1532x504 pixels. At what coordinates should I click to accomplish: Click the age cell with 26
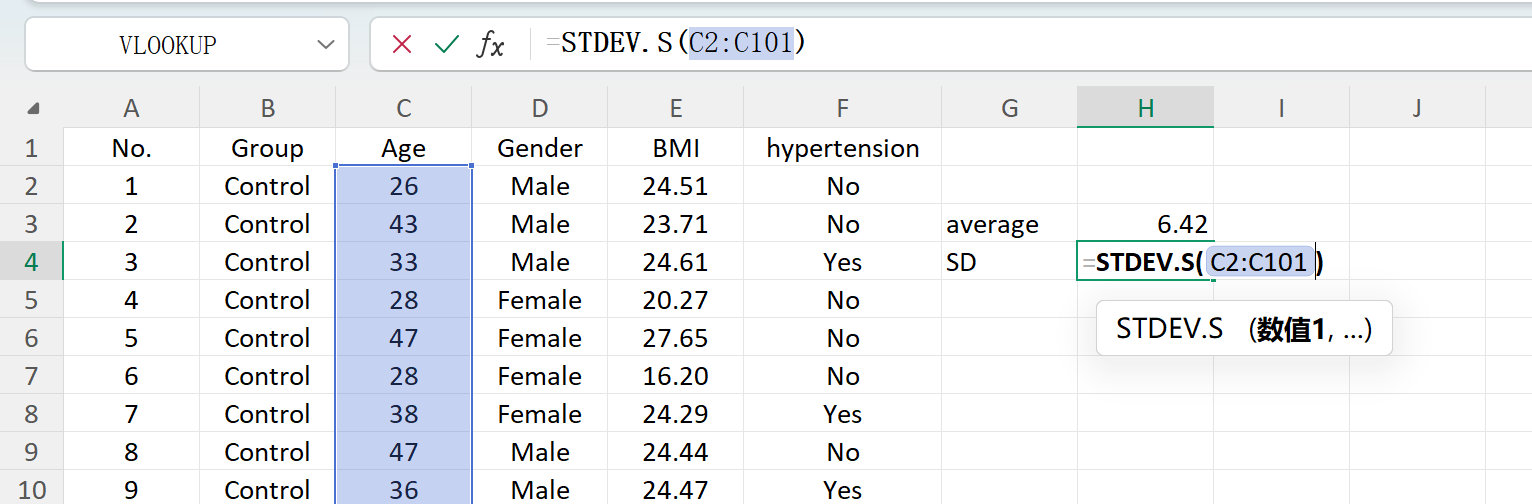tap(404, 186)
